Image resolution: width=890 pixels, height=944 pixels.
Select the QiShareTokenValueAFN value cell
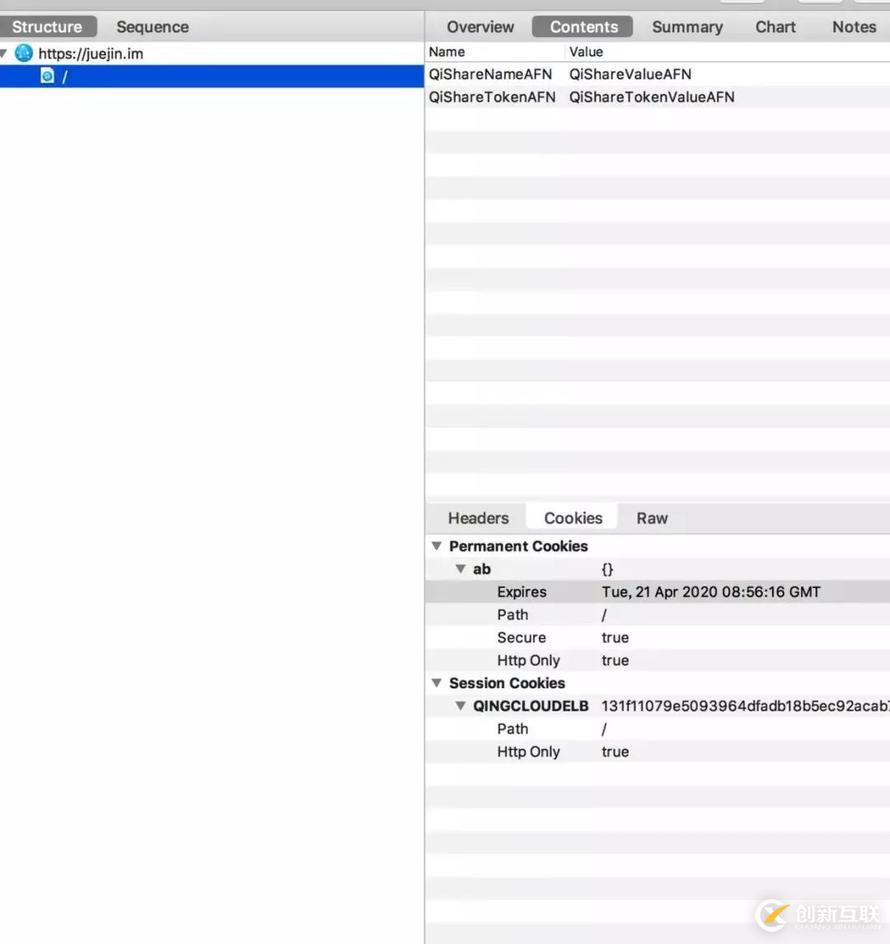coord(652,97)
